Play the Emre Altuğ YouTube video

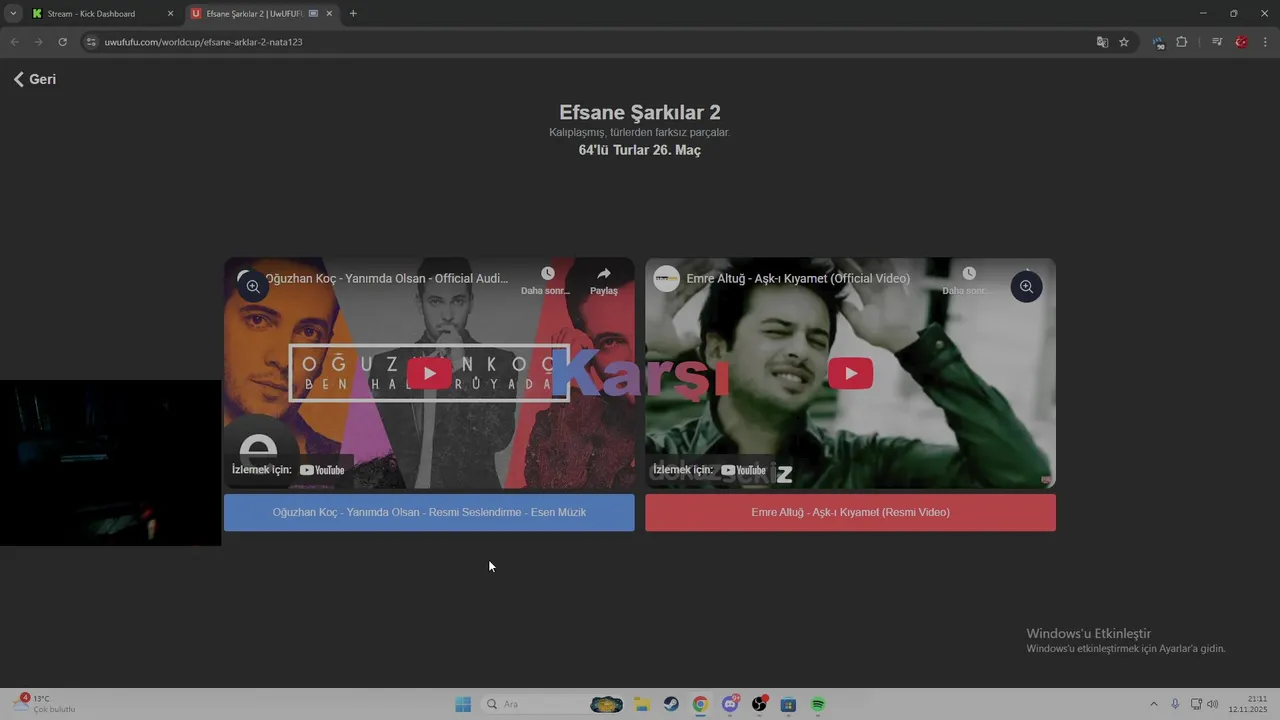pyautogui.click(x=850, y=373)
